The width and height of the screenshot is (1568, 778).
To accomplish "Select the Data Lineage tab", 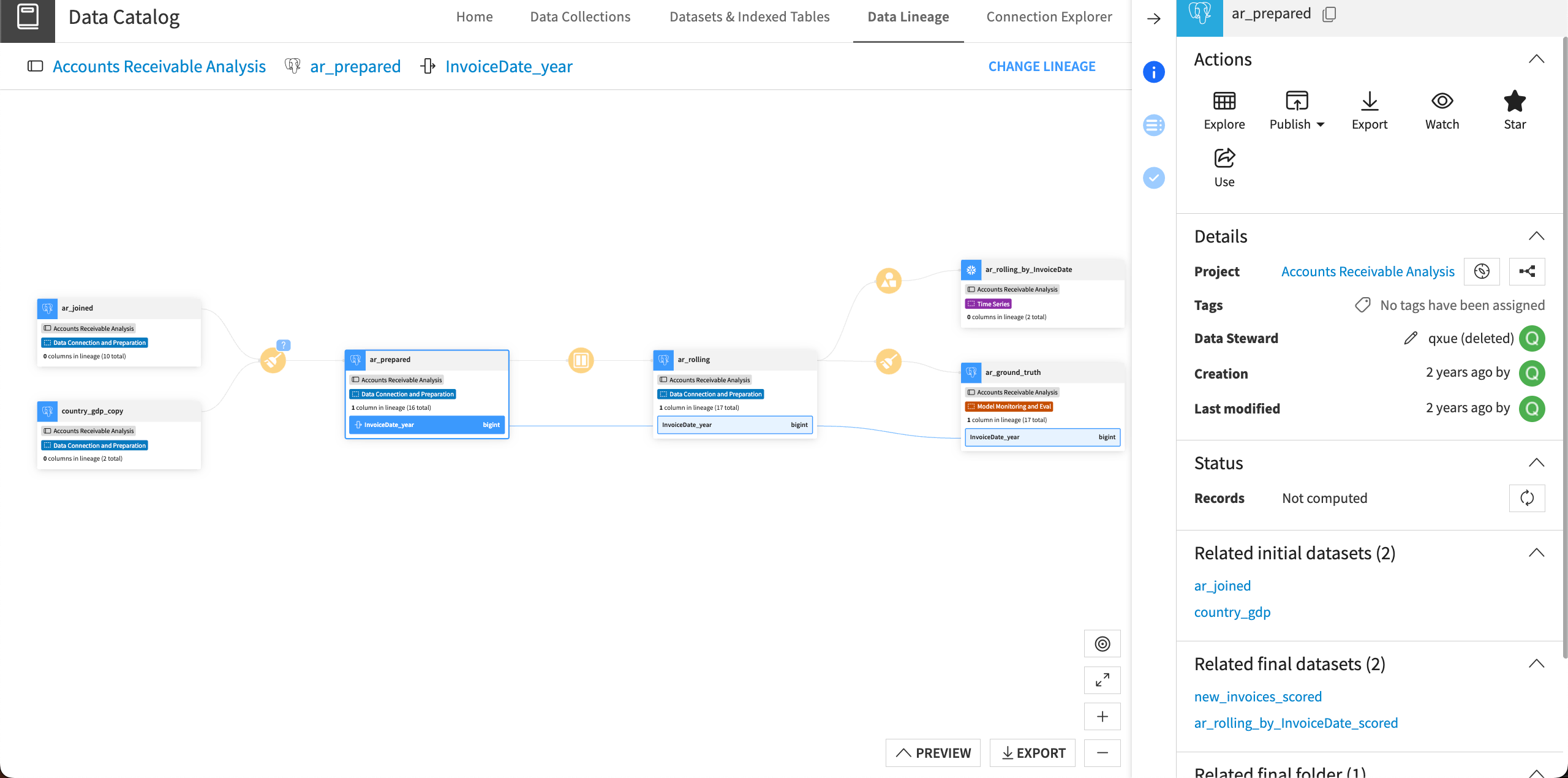I will (x=908, y=16).
